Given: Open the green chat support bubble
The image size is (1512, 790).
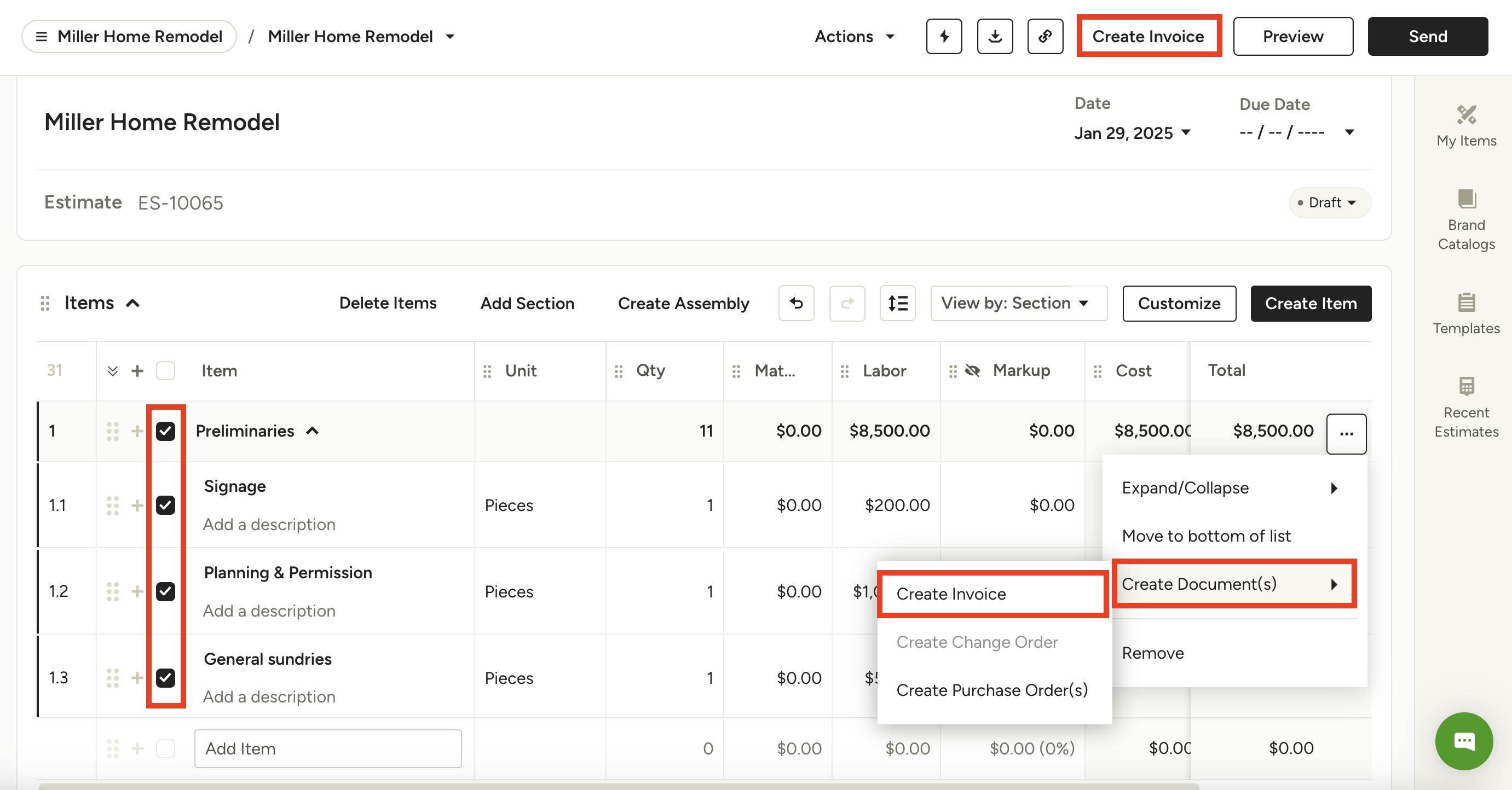Looking at the screenshot, I should tap(1464, 741).
